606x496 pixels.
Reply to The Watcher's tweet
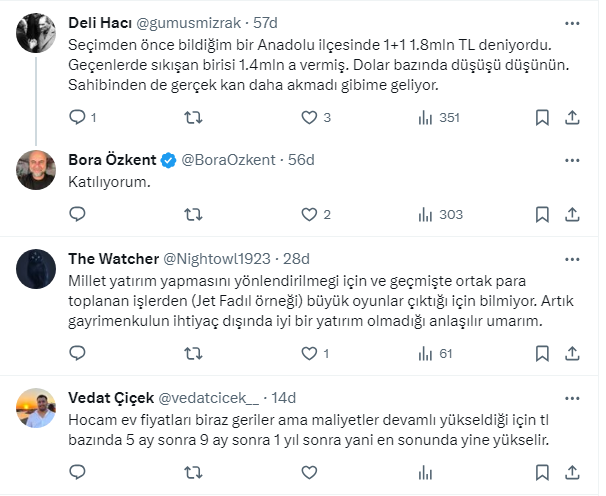[x=77, y=353]
